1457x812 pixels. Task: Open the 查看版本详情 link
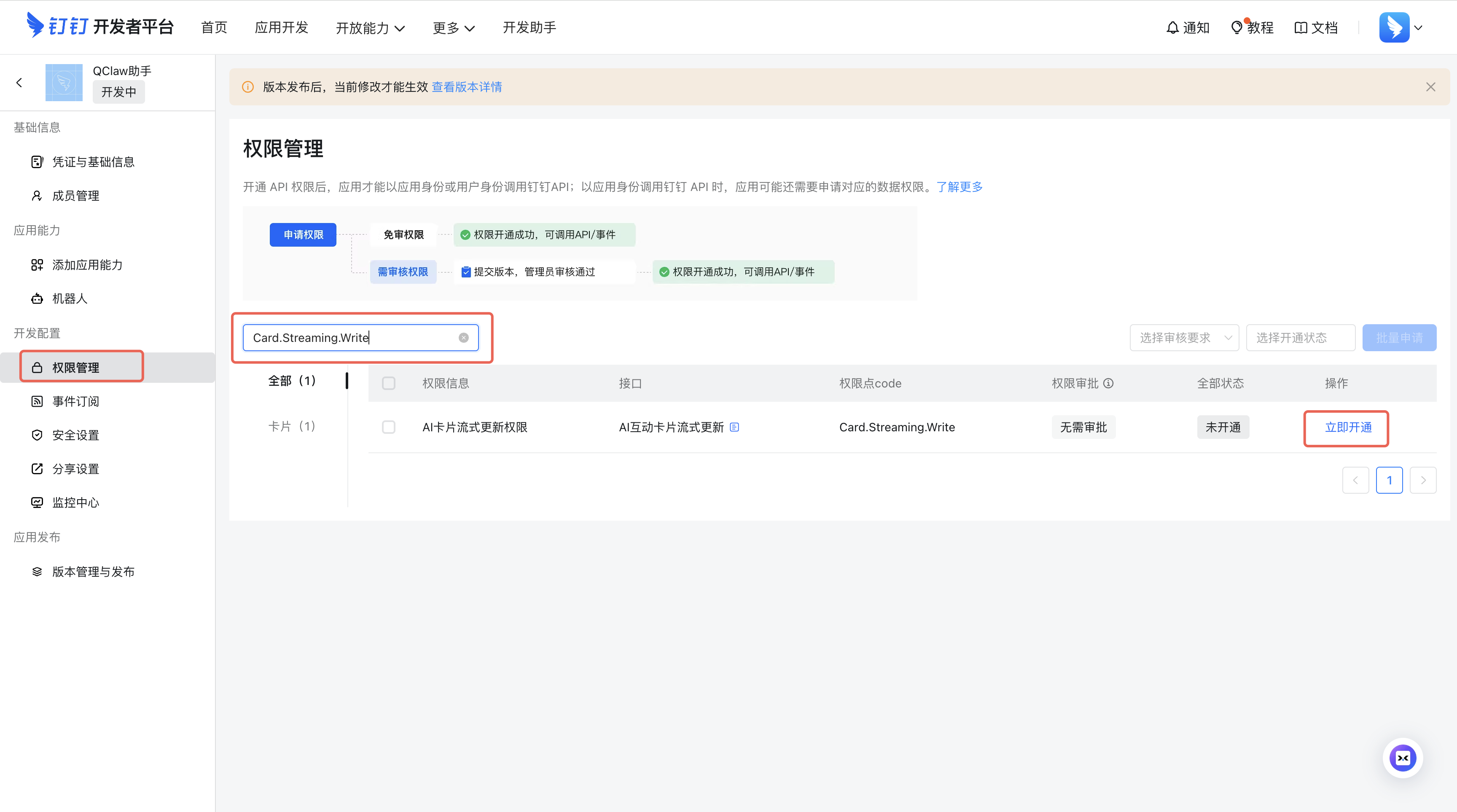467,86
